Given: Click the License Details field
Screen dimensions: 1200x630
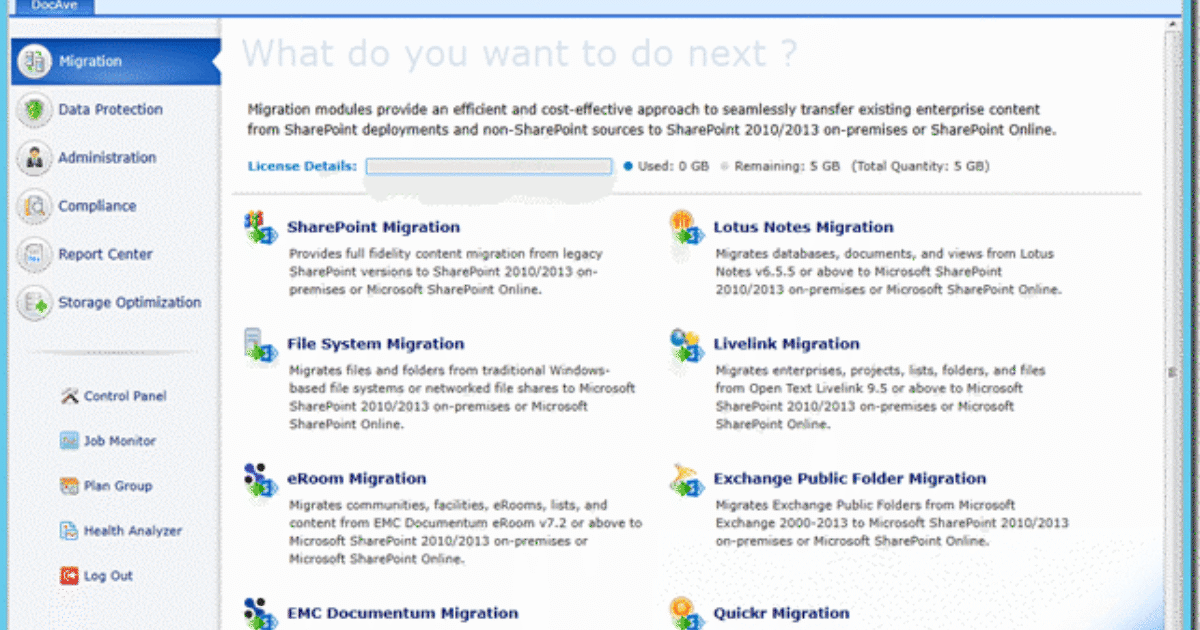Looking at the screenshot, I should click(489, 166).
